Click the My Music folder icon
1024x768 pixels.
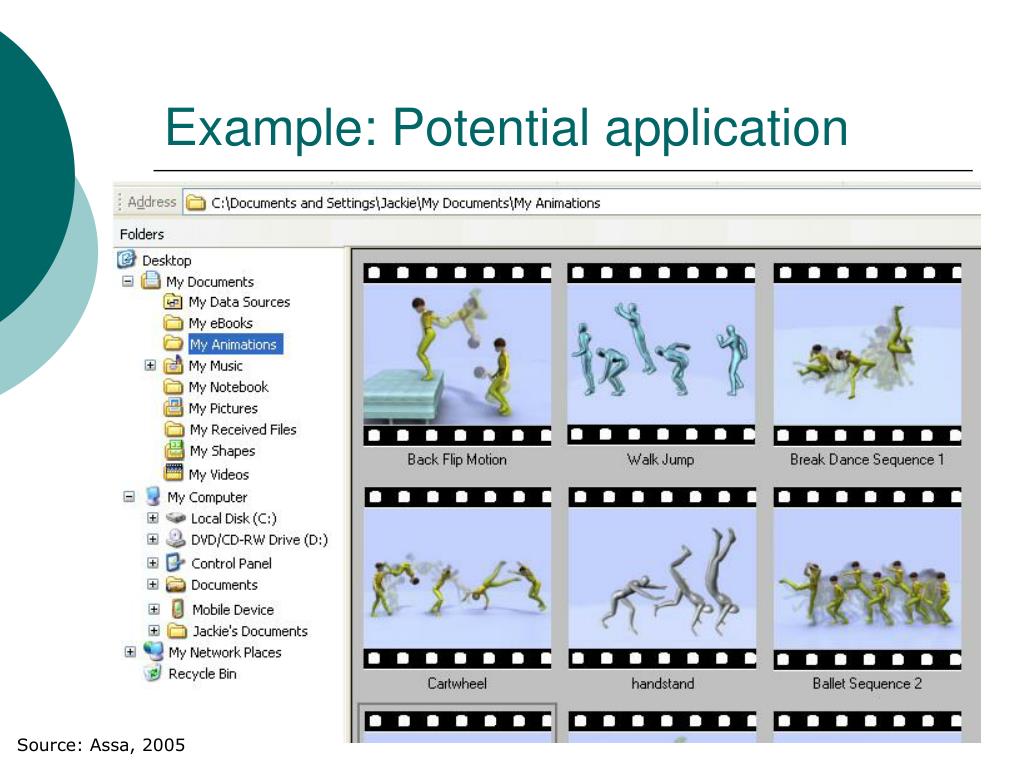tap(173, 364)
